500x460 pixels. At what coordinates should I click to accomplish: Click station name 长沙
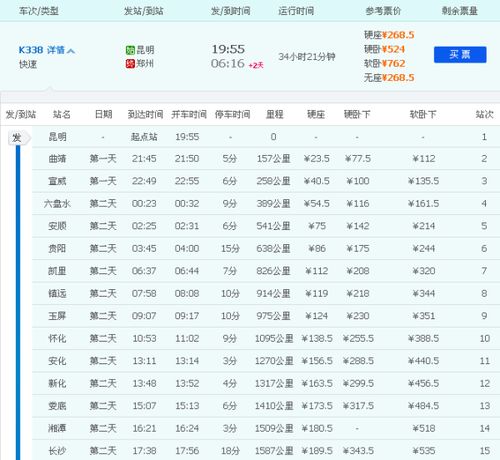click(x=57, y=451)
